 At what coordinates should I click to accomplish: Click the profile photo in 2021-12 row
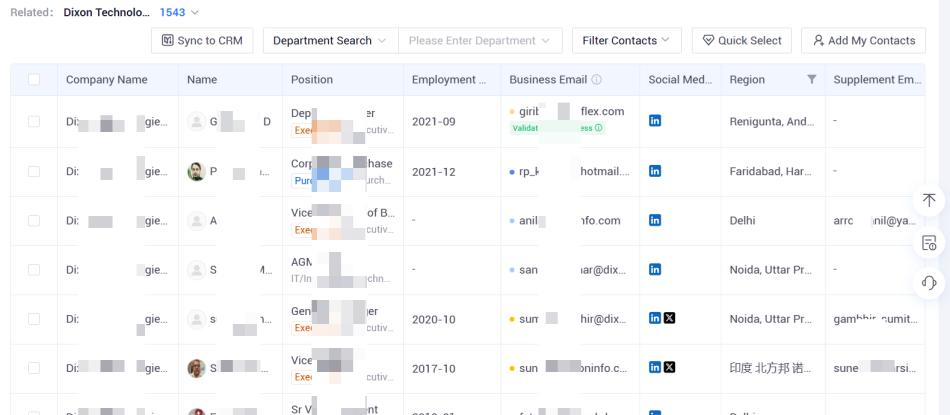point(196,171)
